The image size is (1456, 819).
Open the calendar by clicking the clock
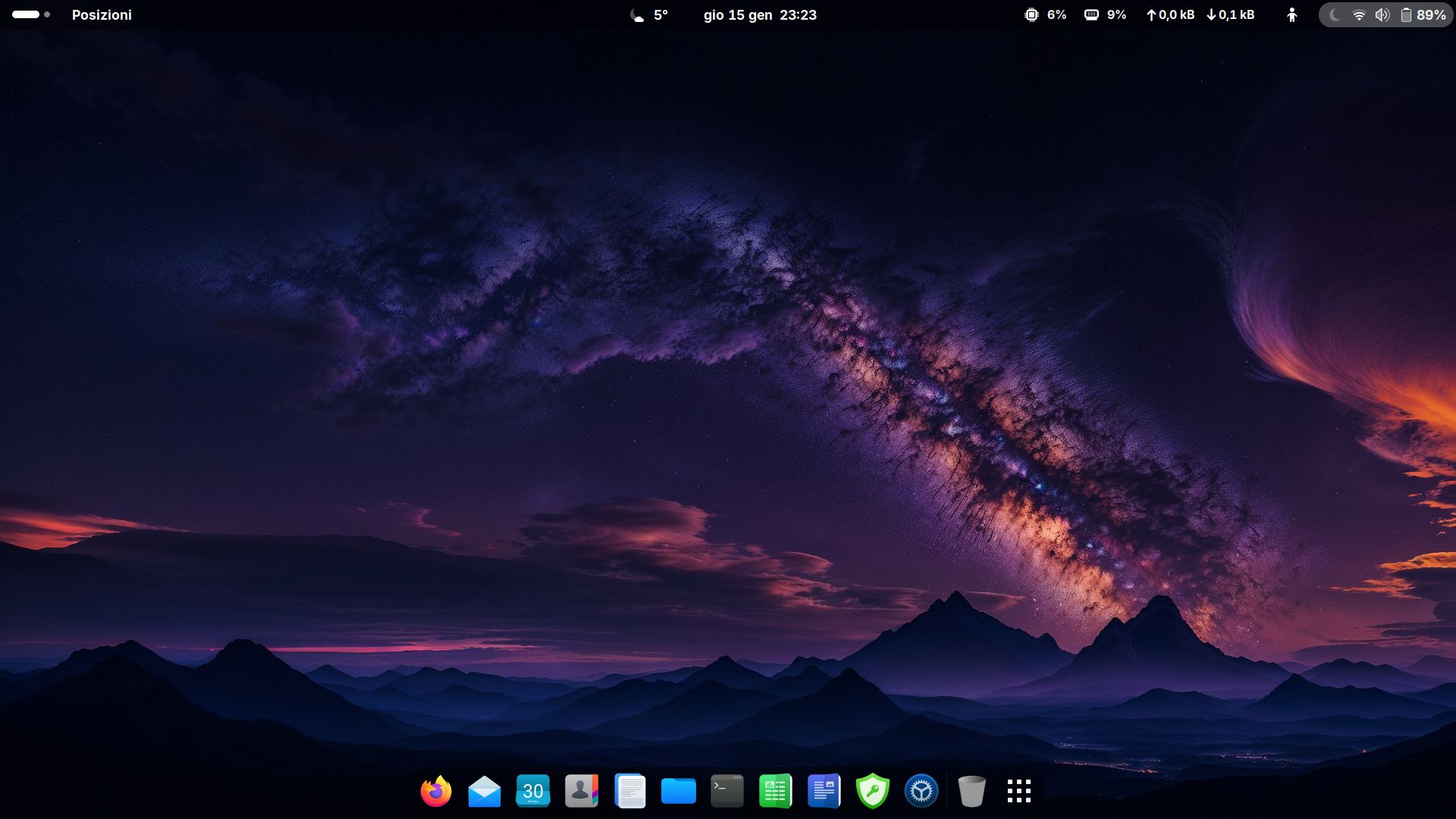coord(759,14)
